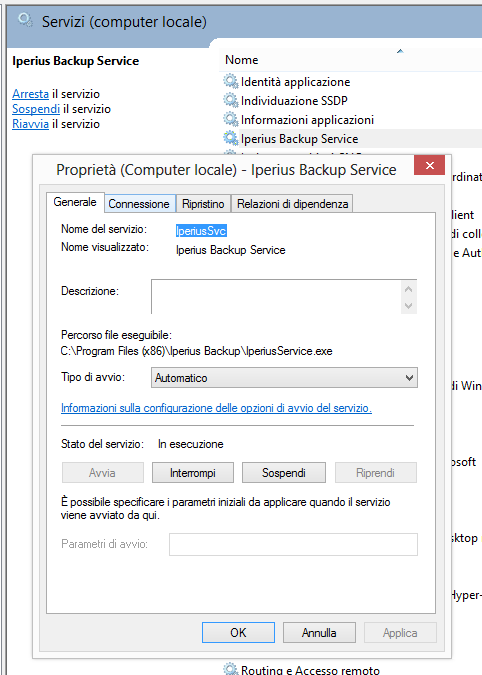The width and height of the screenshot is (482, 675).
Task: Click the executable path text IperiusService.exe
Action: click(x=196, y=351)
